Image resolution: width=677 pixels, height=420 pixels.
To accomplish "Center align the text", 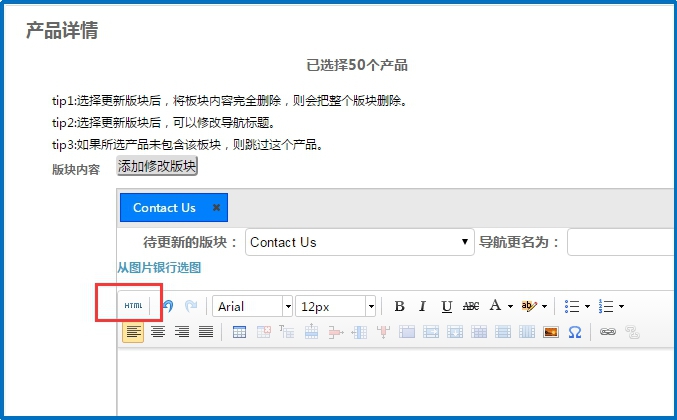I will pos(158,332).
